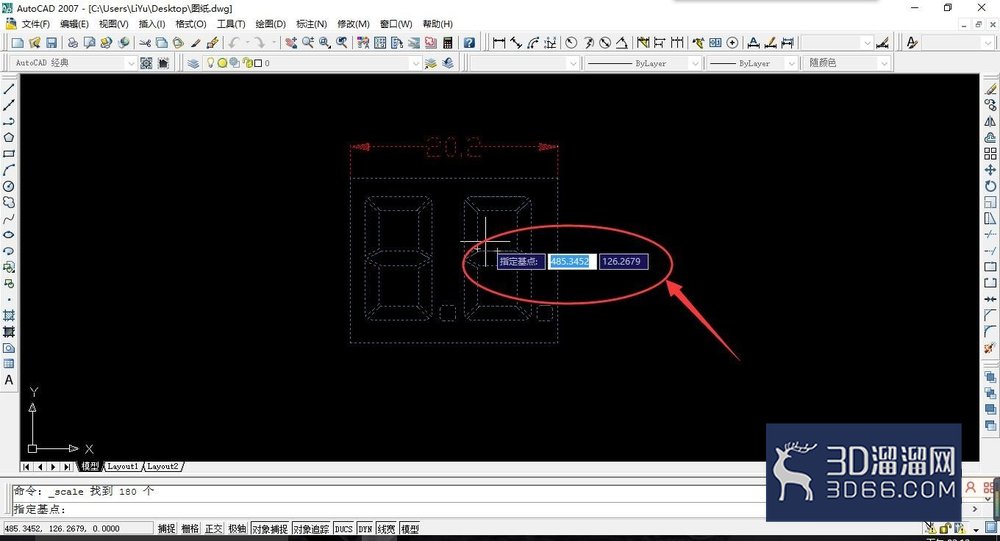
Task: Open the Layer Properties Manager icon
Action: [x=193, y=63]
